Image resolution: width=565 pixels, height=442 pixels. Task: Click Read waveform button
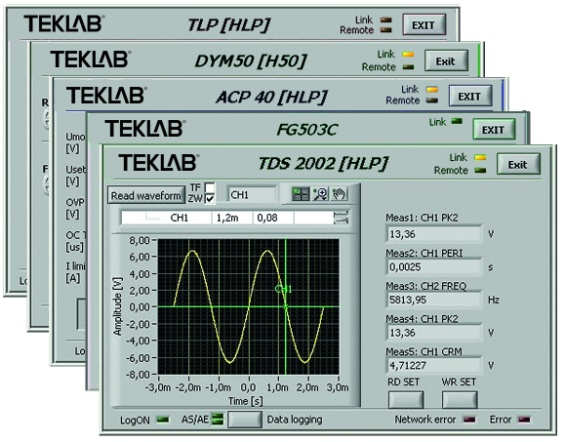pyautogui.click(x=146, y=196)
